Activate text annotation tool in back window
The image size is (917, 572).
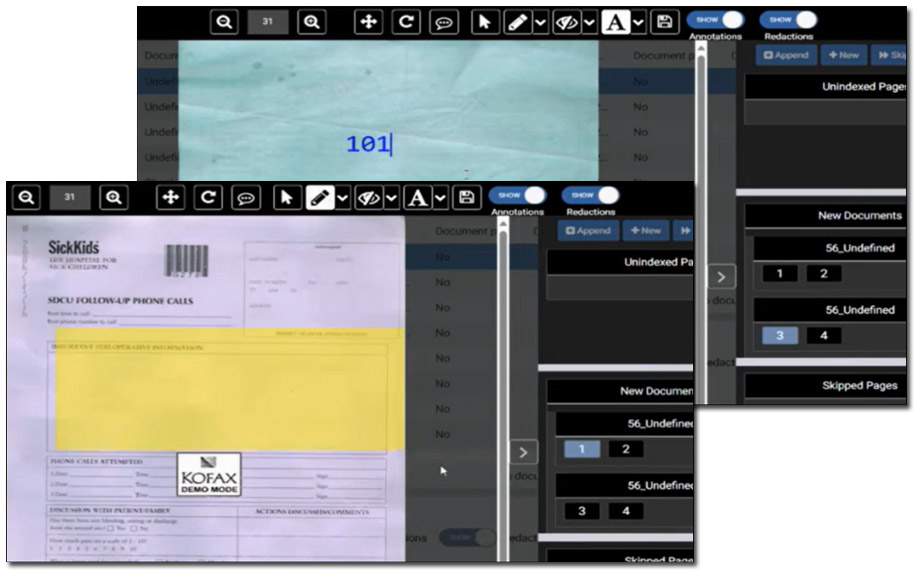point(615,22)
